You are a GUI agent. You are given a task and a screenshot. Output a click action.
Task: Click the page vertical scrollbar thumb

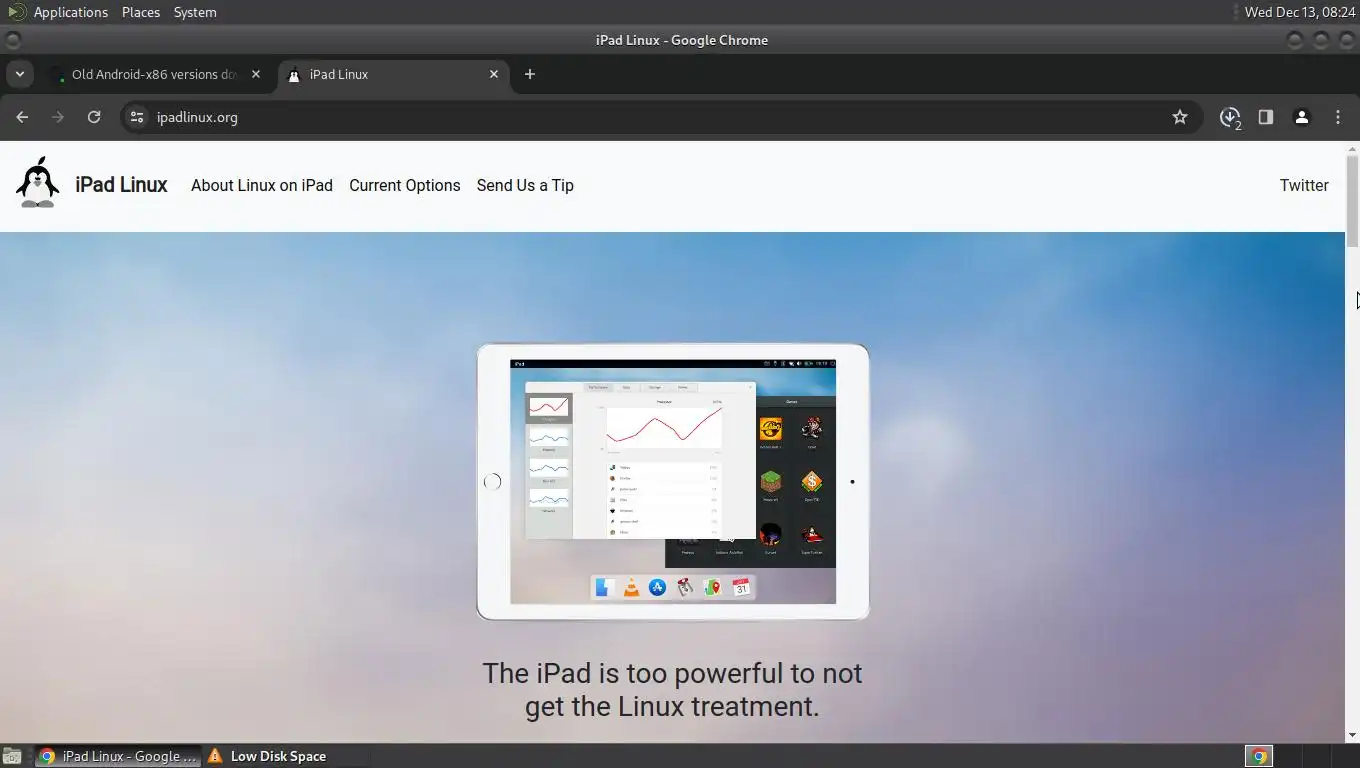coord(1352,201)
